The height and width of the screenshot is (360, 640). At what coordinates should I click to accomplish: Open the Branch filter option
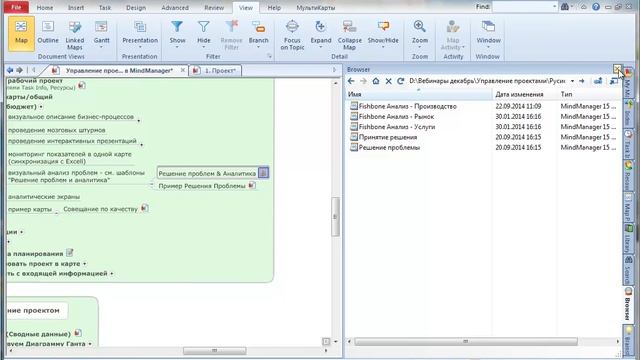[x=258, y=33]
